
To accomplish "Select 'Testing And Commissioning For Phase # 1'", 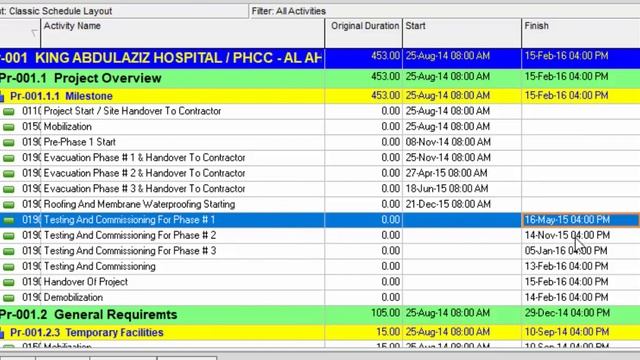I will 129,220.
